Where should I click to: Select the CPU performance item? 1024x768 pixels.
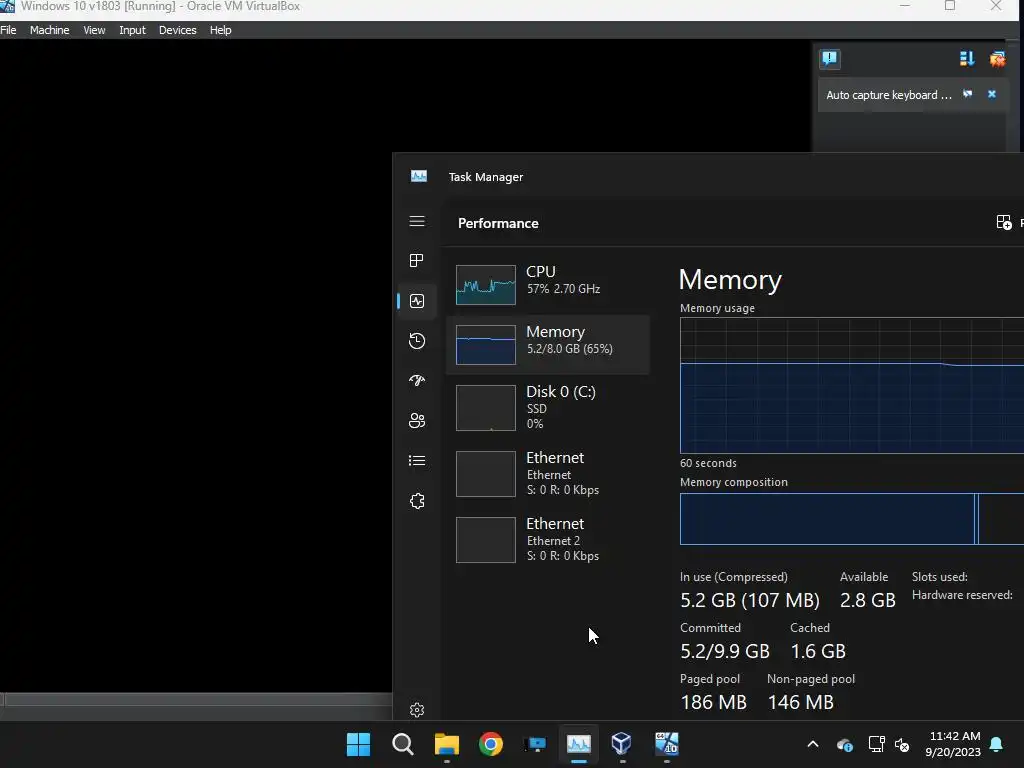[x=548, y=284]
